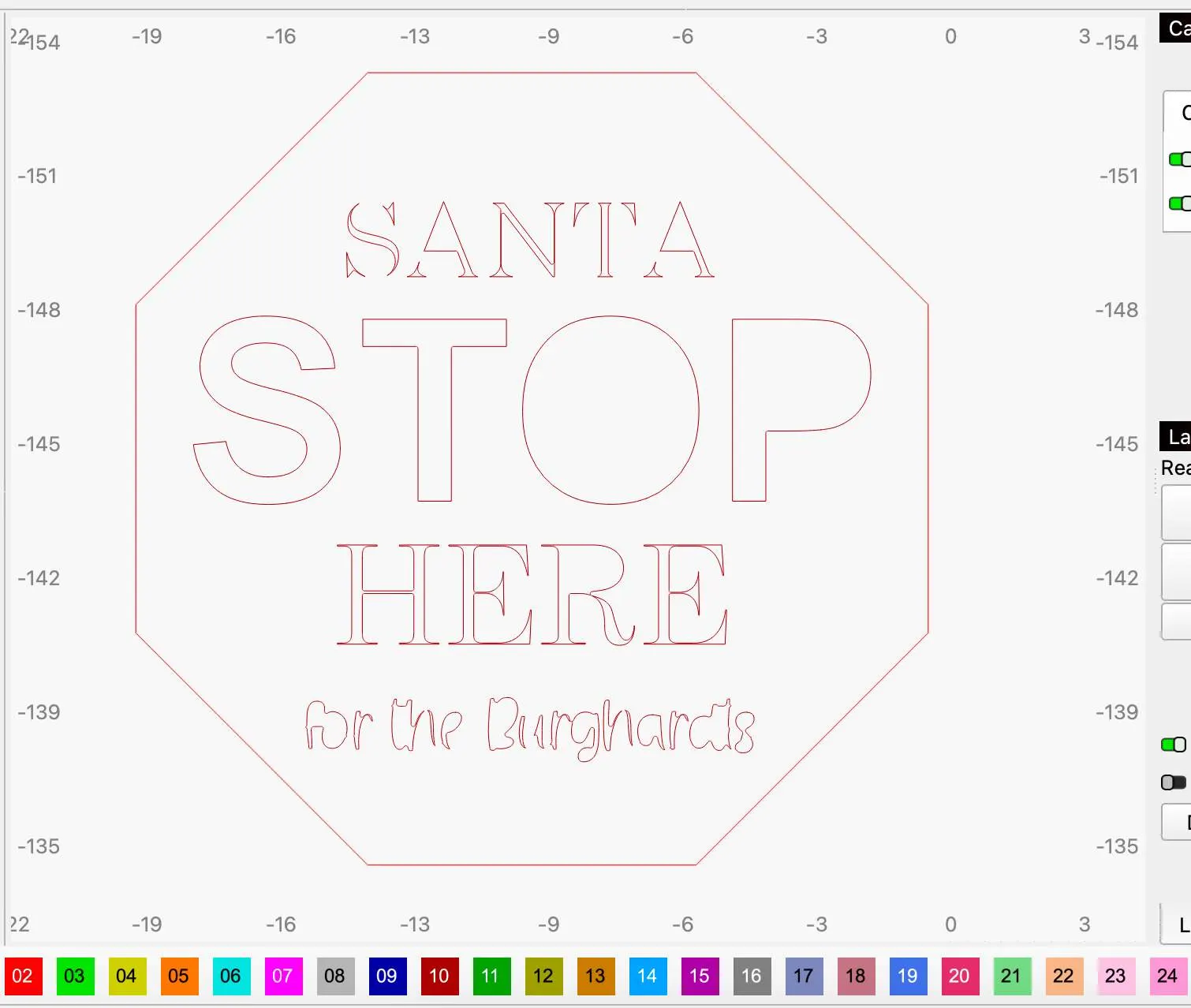
Task: Choose the sky blue 14 swatch
Action: 648,976
